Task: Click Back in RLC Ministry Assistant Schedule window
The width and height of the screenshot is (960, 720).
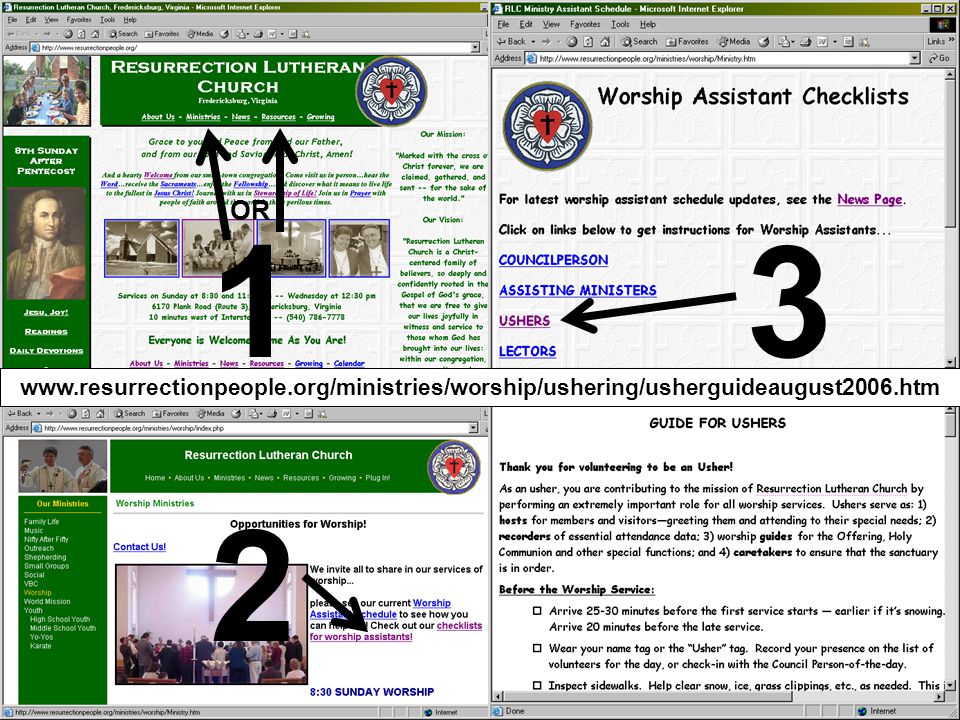Action: [511, 42]
